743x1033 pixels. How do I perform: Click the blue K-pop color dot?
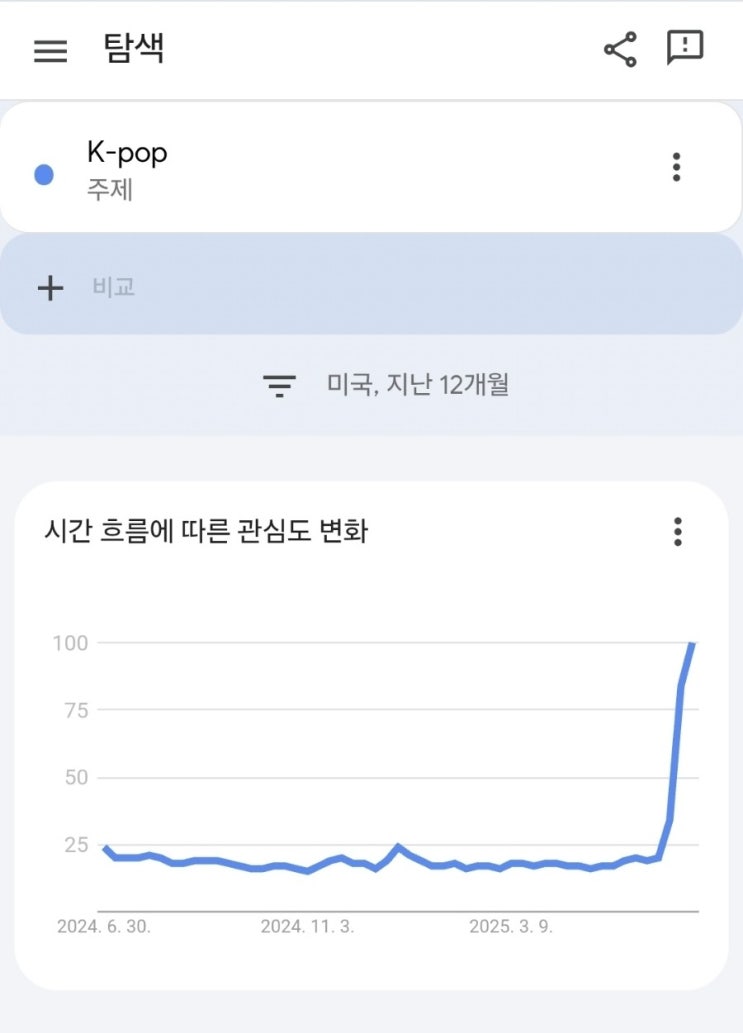click(44, 175)
